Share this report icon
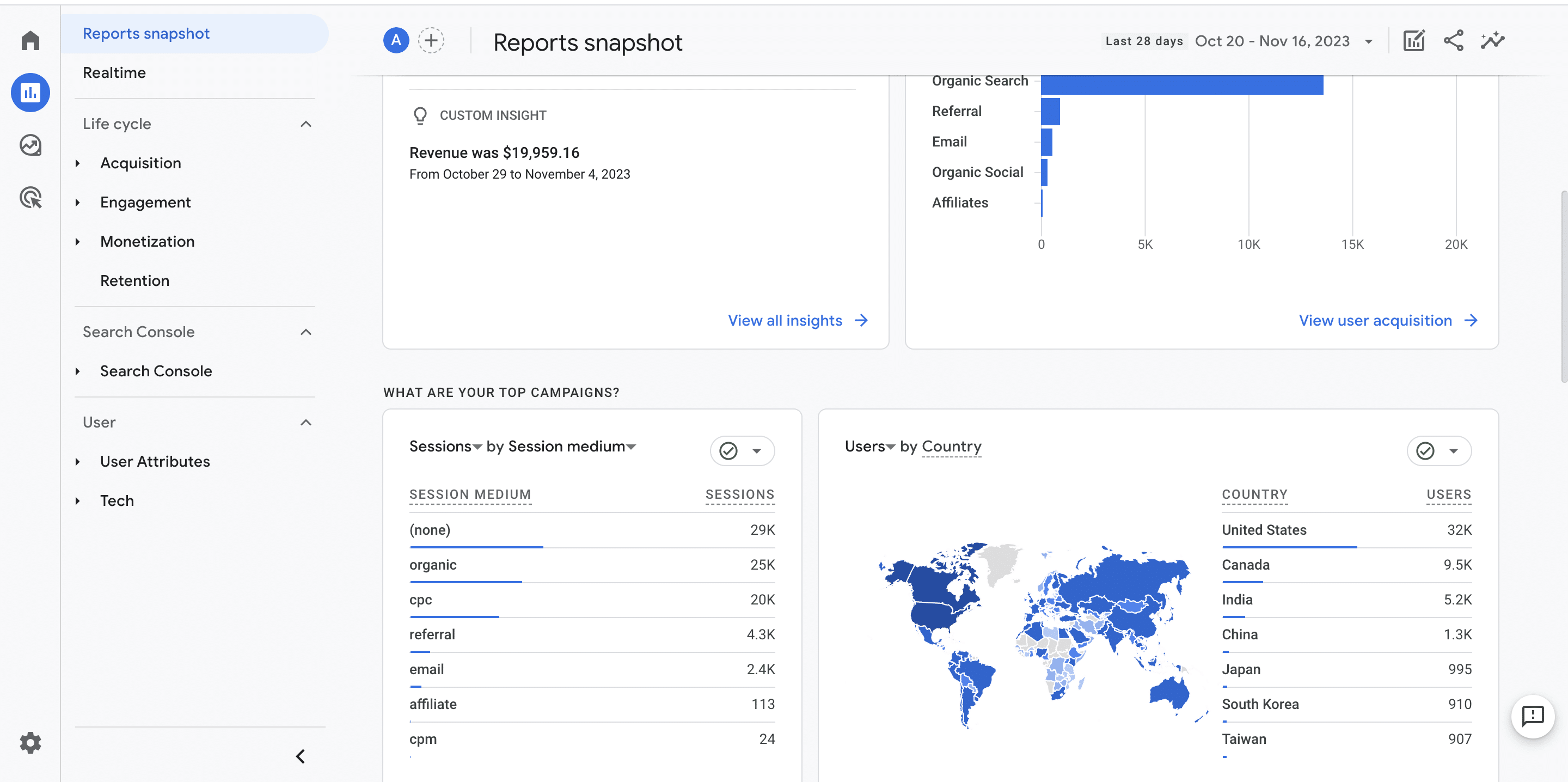The width and height of the screenshot is (1568, 782). click(1453, 41)
